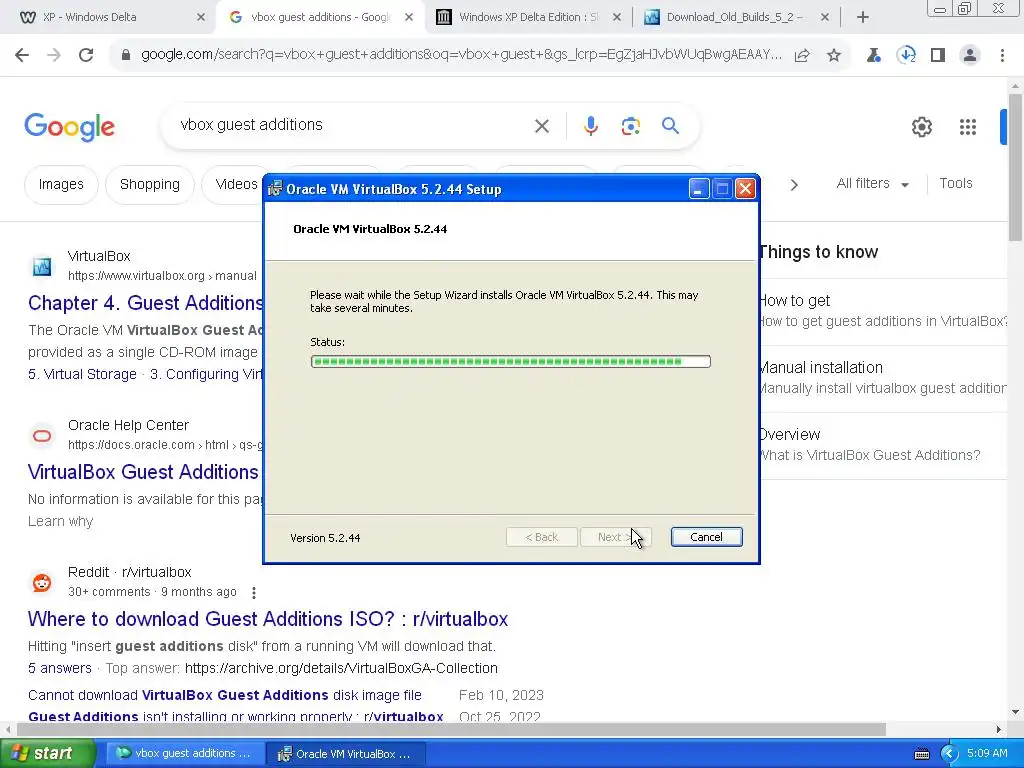Viewport: 1024px width, 768px height.
Task: Open VirtualBox Guest Additions Oracle result
Action: (x=143, y=472)
